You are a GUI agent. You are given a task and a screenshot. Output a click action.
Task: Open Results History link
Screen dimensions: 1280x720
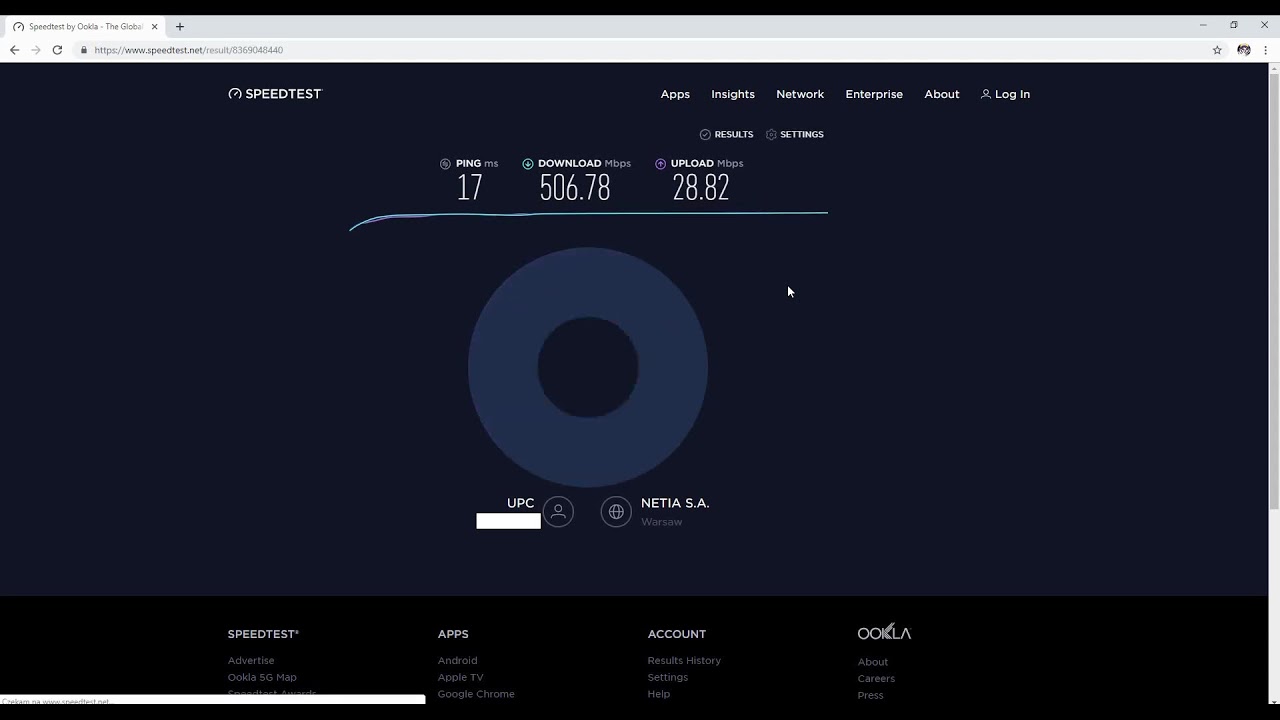click(684, 660)
